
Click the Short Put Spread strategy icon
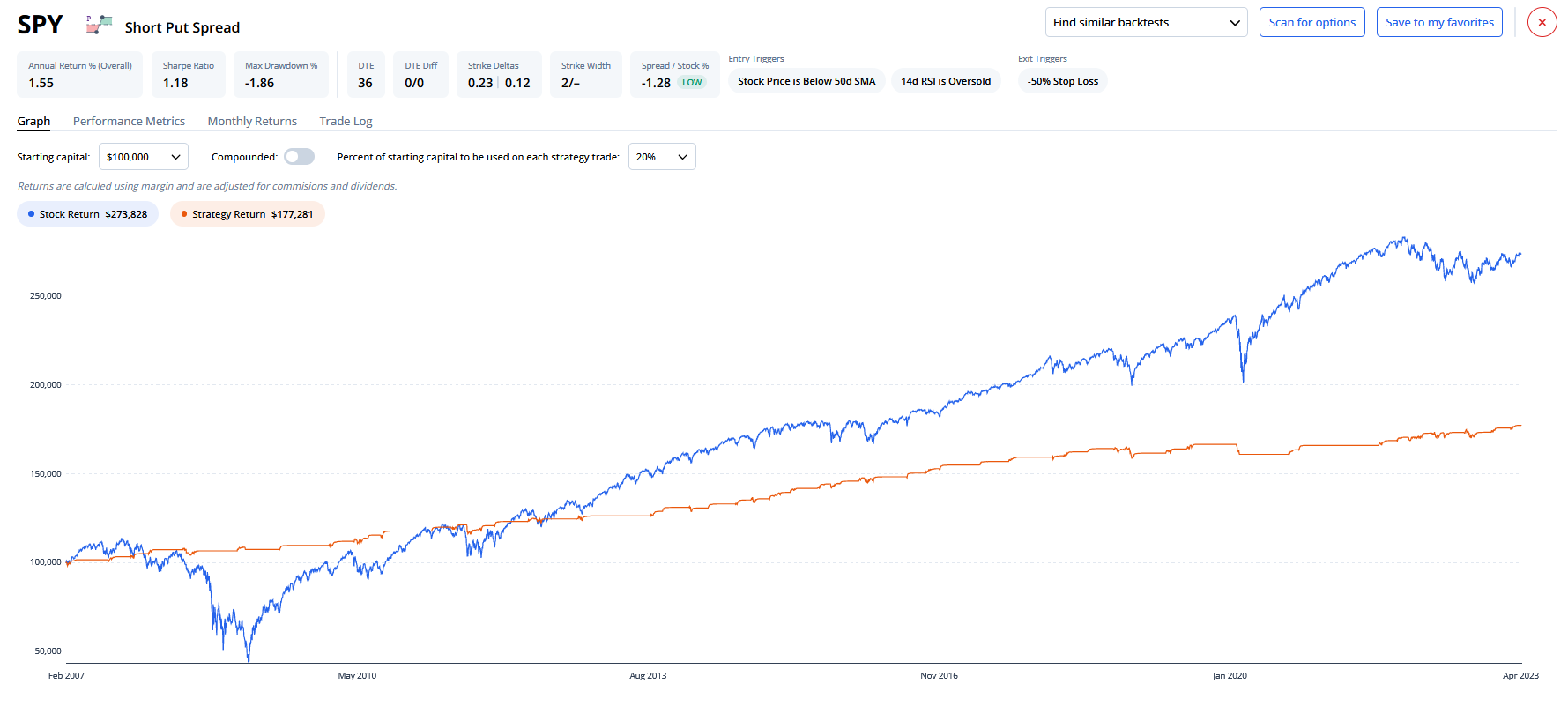tap(99, 25)
